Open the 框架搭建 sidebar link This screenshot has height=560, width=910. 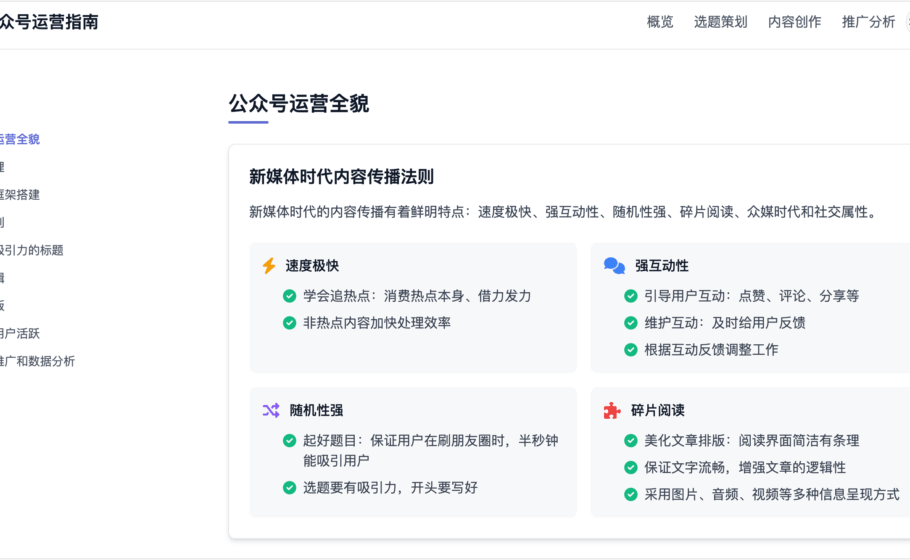coord(20,195)
